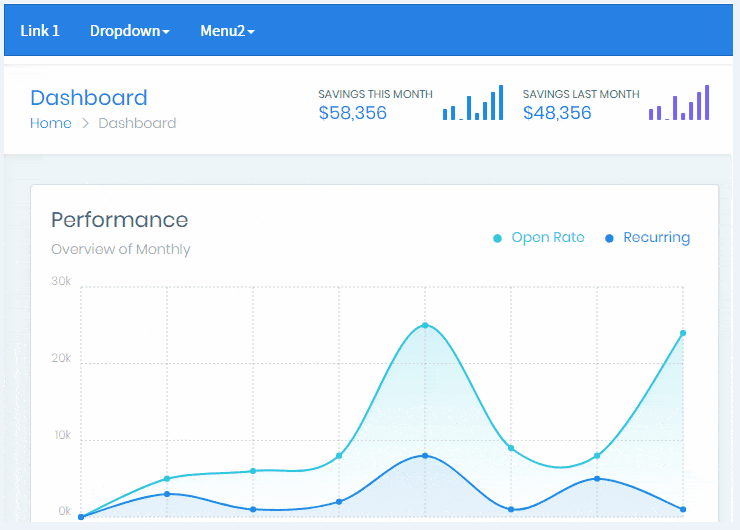Click the dark blue Recurring legend dot
The width and height of the screenshot is (740, 530).
pyautogui.click(x=609, y=238)
